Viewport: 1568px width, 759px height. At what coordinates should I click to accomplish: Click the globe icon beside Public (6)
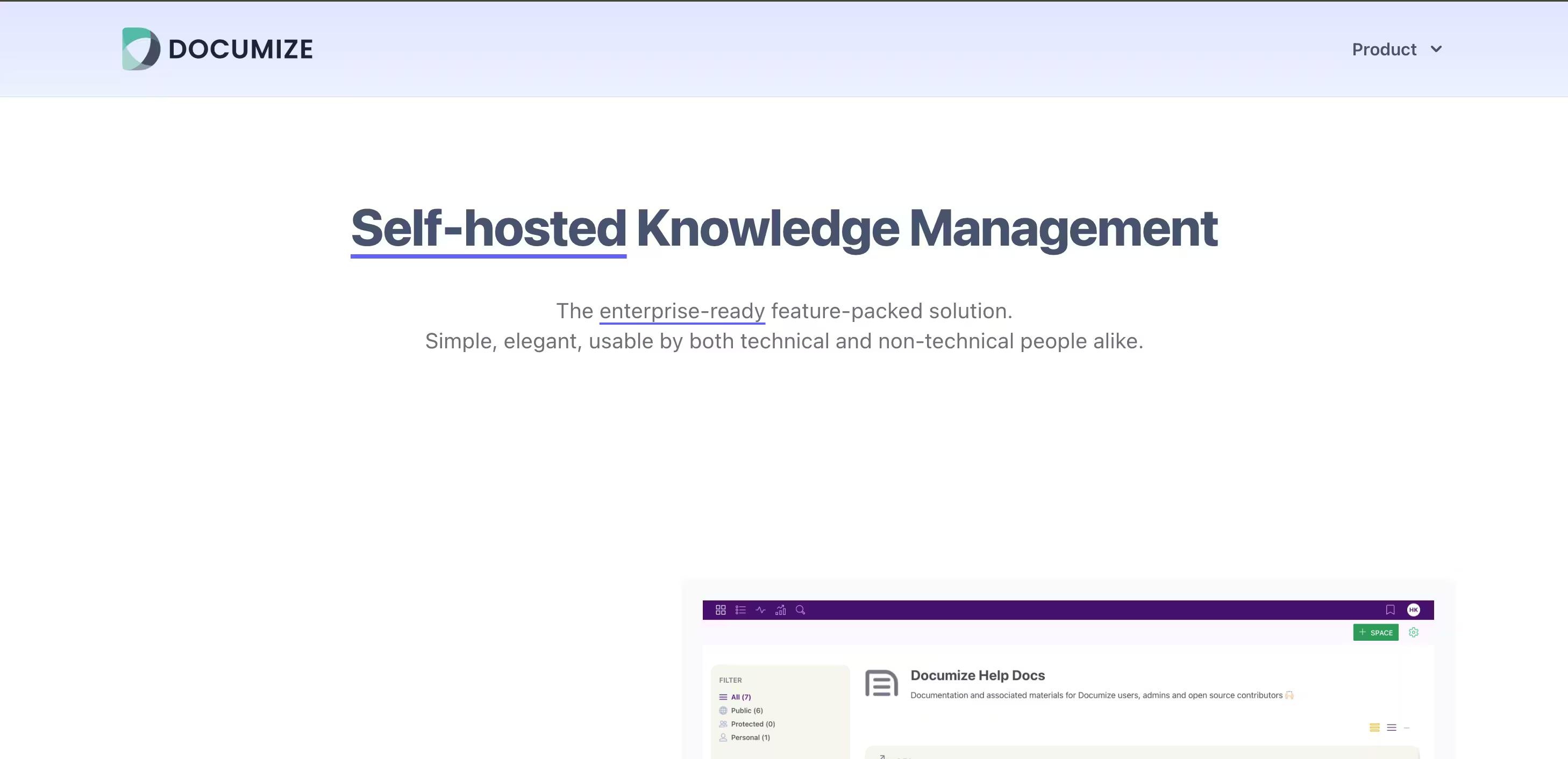tap(723, 711)
